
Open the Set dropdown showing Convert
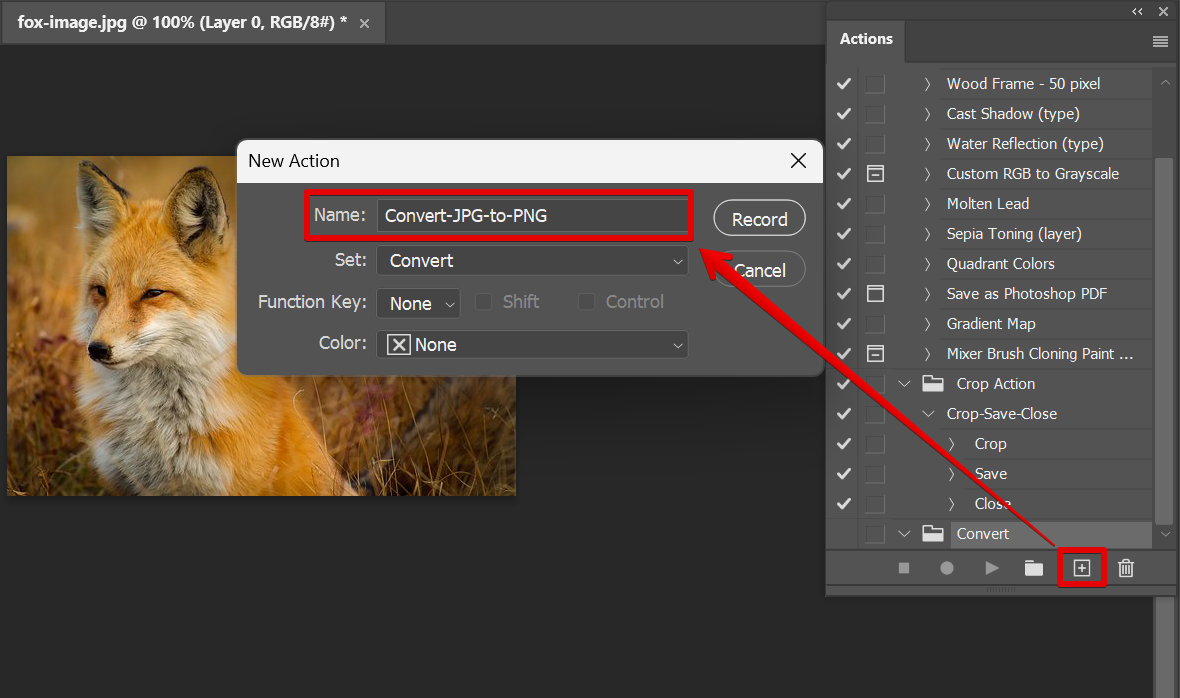pyautogui.click(x=532, y=261)
